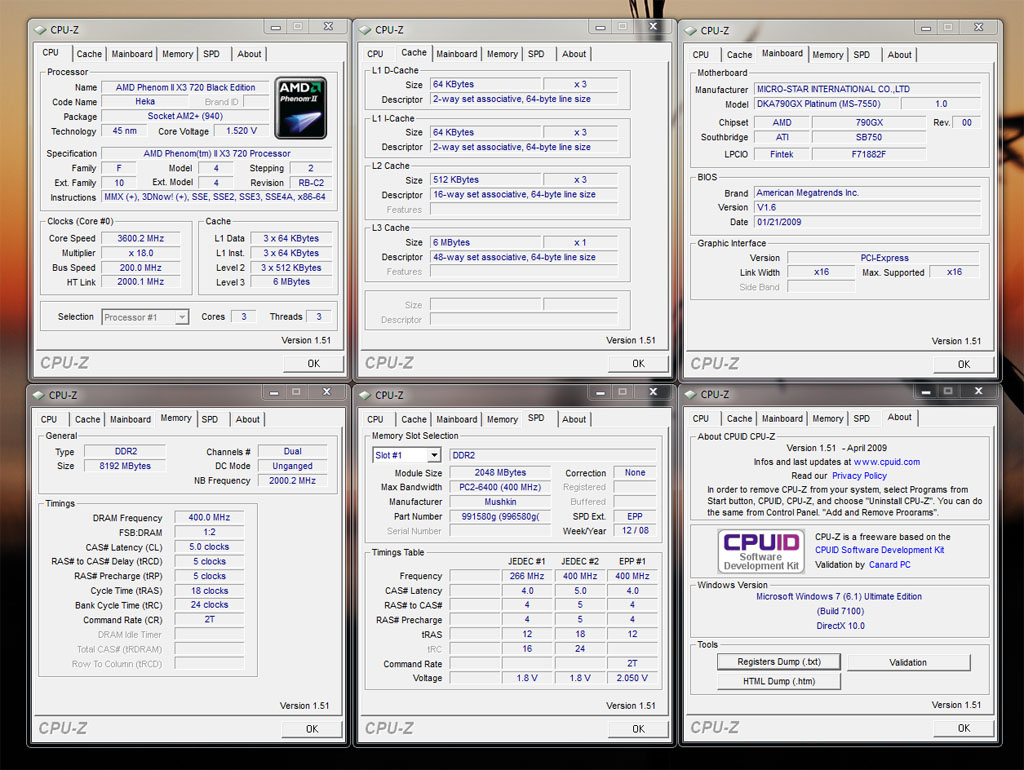This screenshot has height=770, width=1024.
Task: Switch to SPD tab in the Mainboard window
Action: [x=861, y=55]
